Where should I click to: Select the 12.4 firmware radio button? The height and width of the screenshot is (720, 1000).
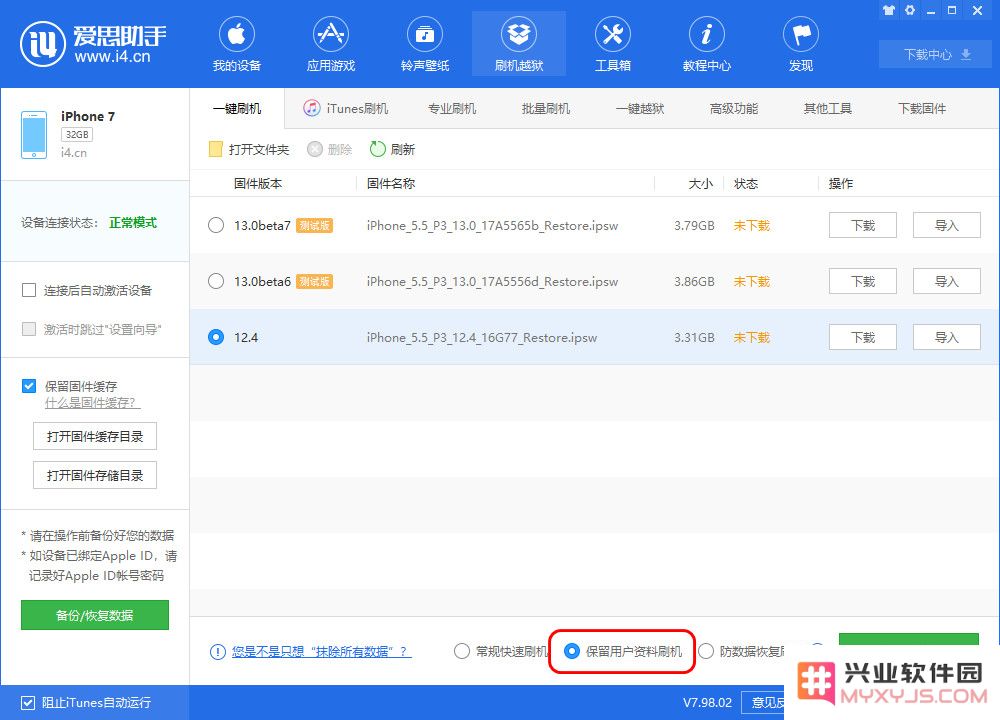point(216,337)
